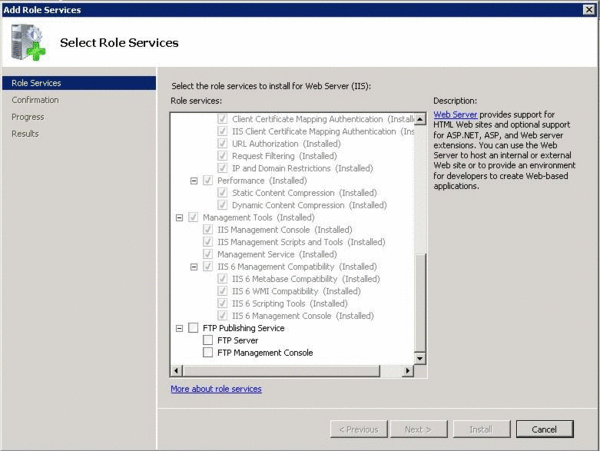Viewport: 600px width, 451px height.
Task: Collapse the FTP Publishing Service node
Action: coord(179,328)
